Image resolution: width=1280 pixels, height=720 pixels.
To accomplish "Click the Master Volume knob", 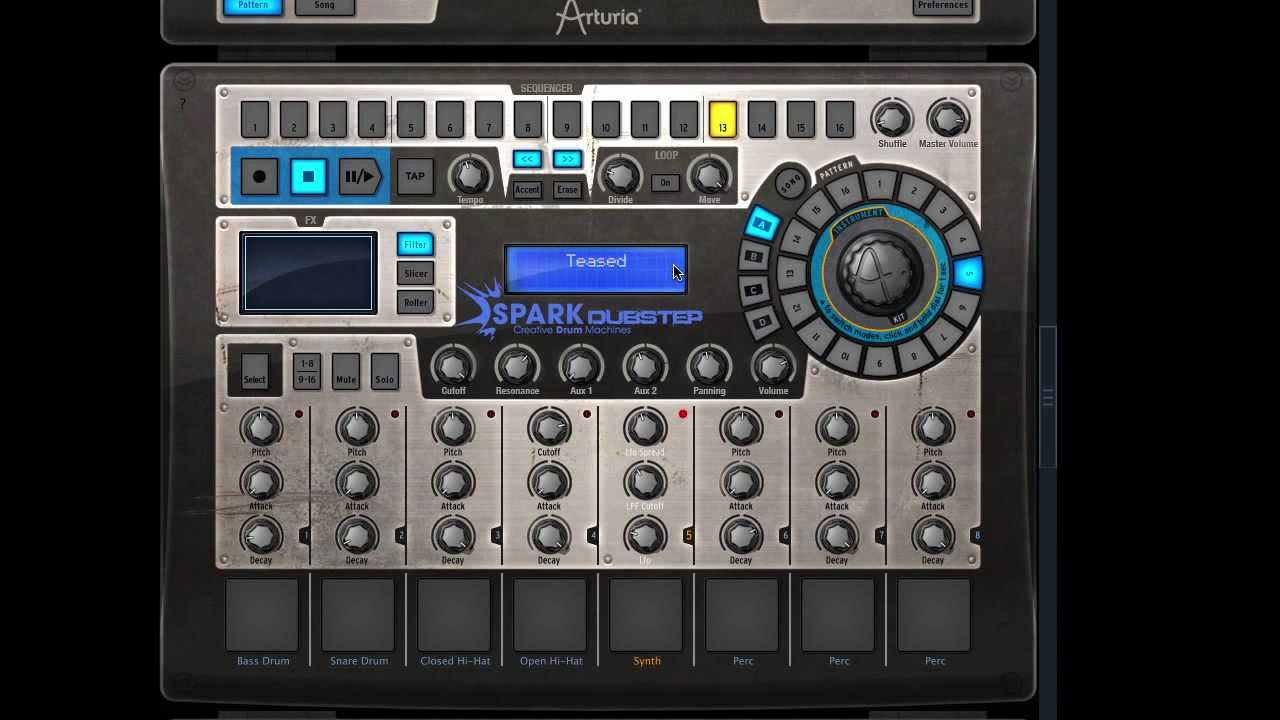I will (948, 119).
